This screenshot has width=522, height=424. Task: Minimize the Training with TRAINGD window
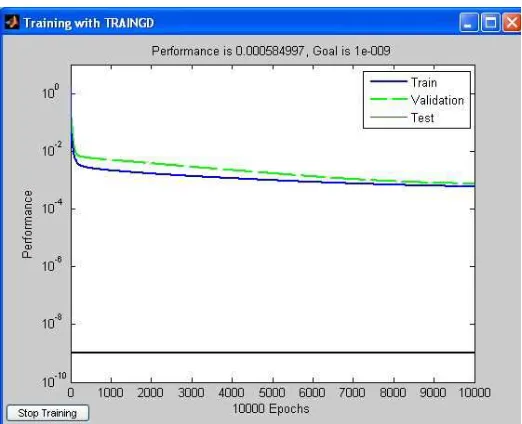pos(468,23)
